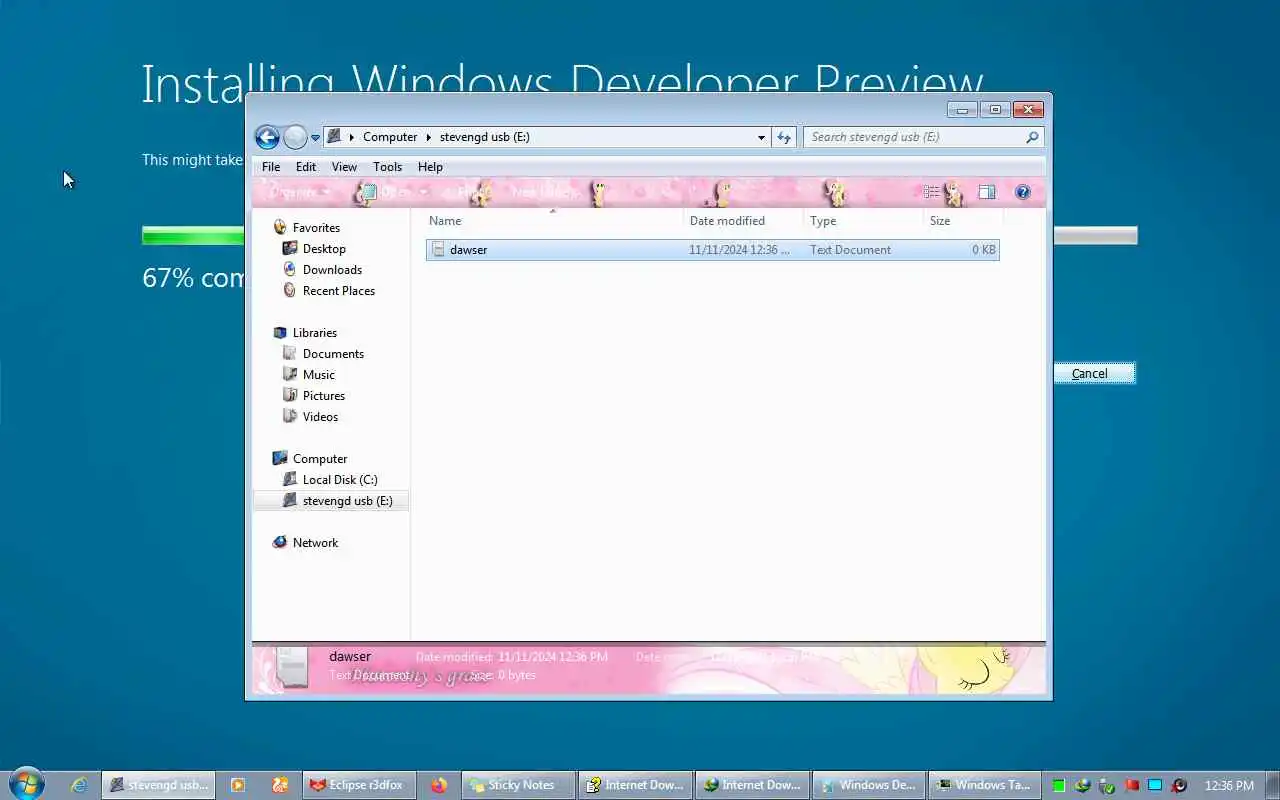
Task: Launch Internet Explorer from taskbar
Action: coord(78,785)
